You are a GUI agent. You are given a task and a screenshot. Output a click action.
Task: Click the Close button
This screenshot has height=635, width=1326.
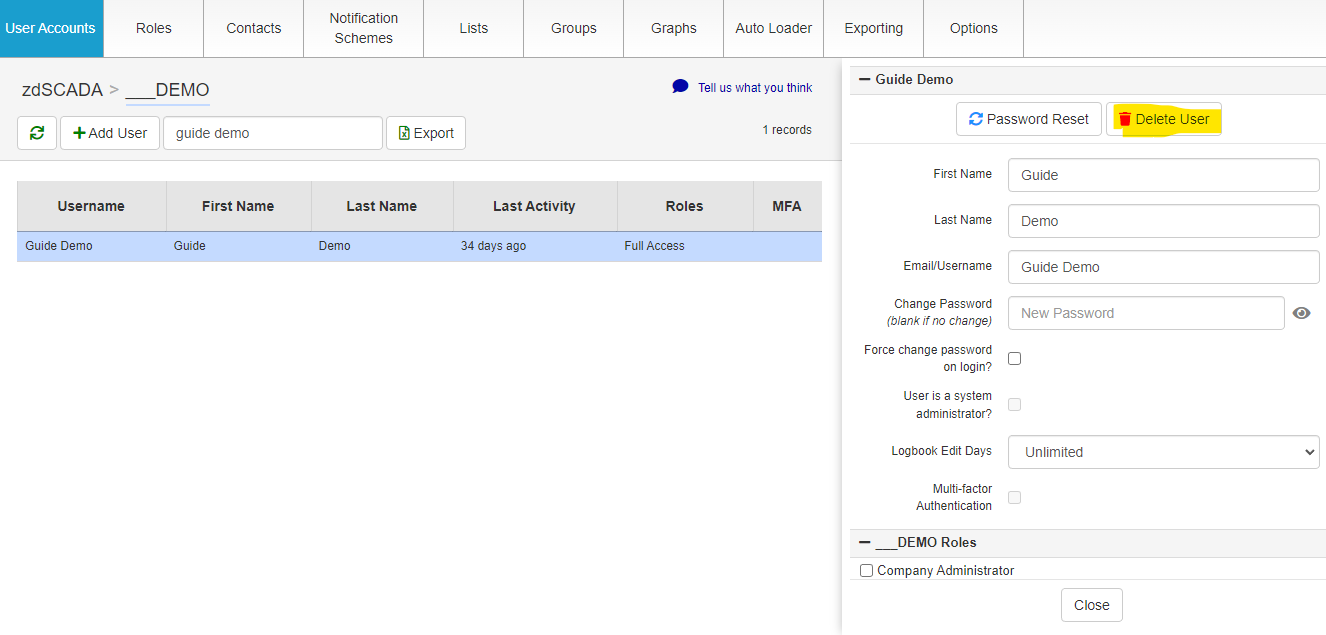point(1091,604)
